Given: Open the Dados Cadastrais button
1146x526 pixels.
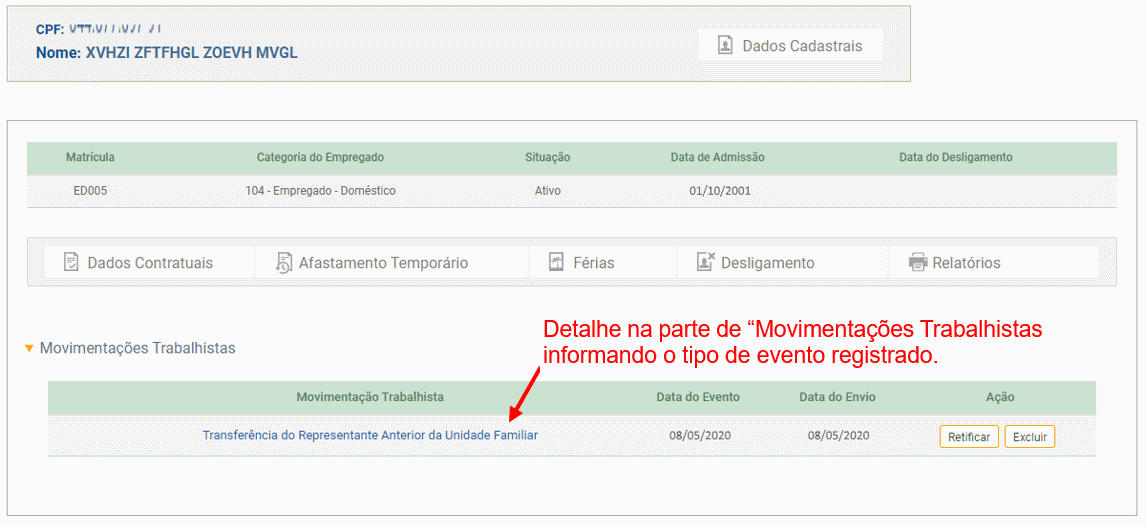Looking at the screenshot, I should tap(791, 46).
